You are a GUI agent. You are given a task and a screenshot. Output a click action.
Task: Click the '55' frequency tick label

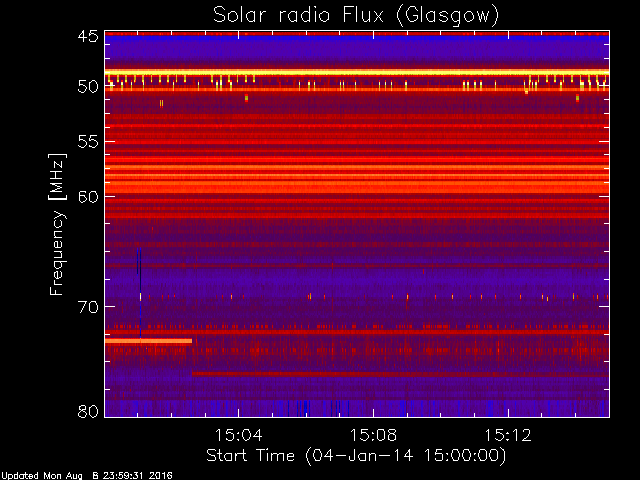pos(88,142)
